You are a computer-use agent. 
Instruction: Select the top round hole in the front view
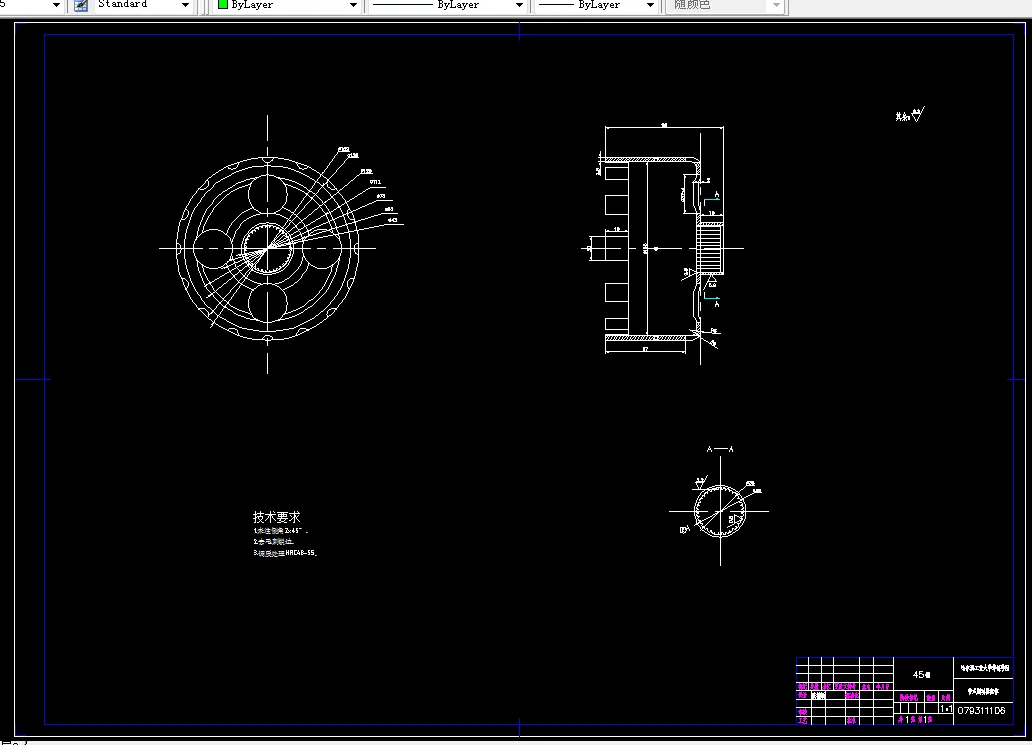point(268,195)
